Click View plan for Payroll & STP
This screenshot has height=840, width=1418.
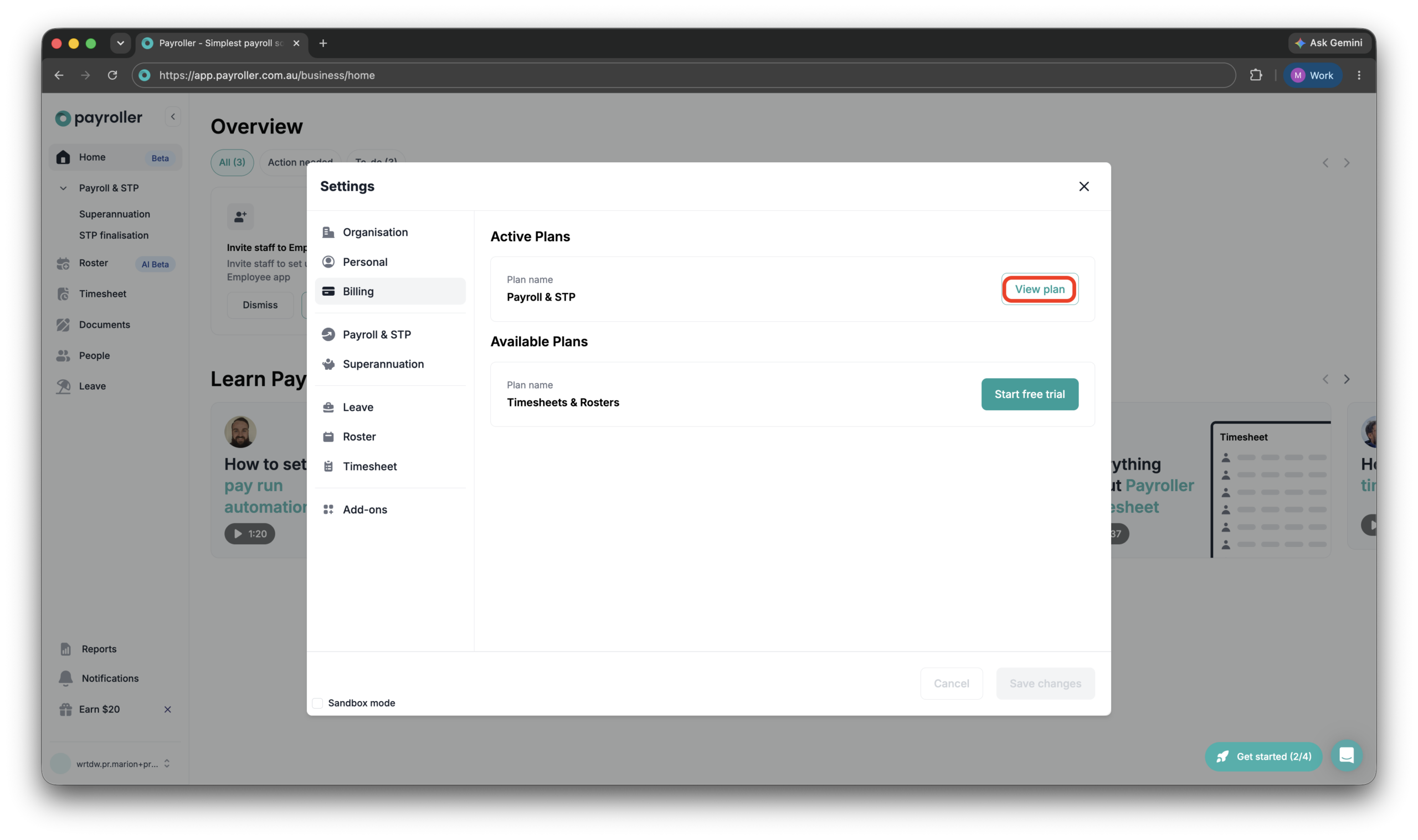[1039, 289]
